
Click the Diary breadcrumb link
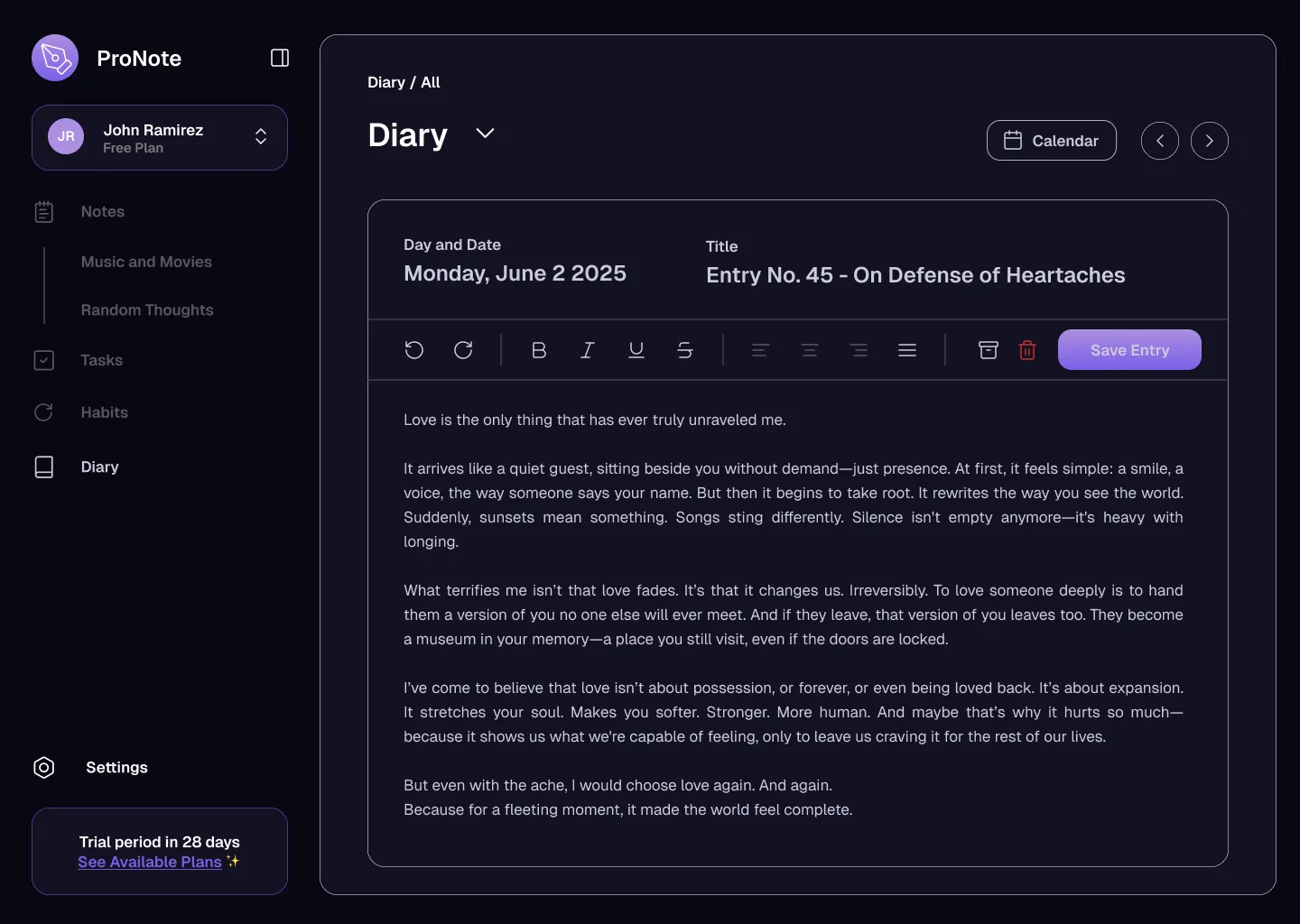(x=386, y=82)
